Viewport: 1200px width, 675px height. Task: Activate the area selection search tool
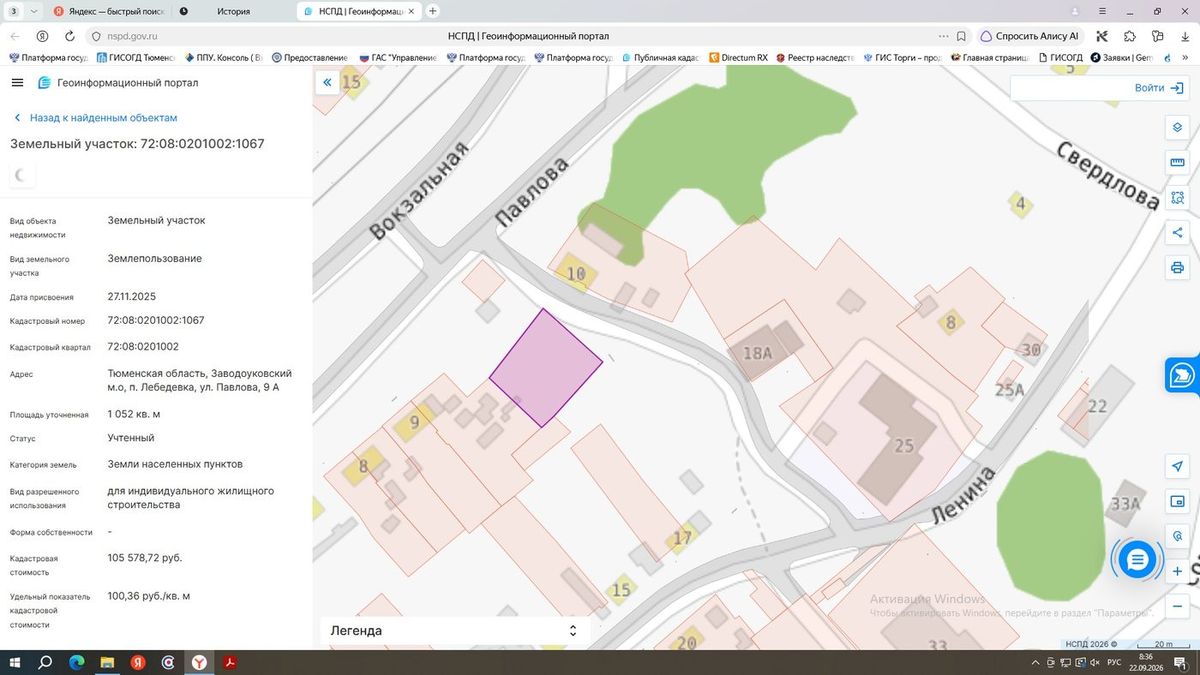1177,198
